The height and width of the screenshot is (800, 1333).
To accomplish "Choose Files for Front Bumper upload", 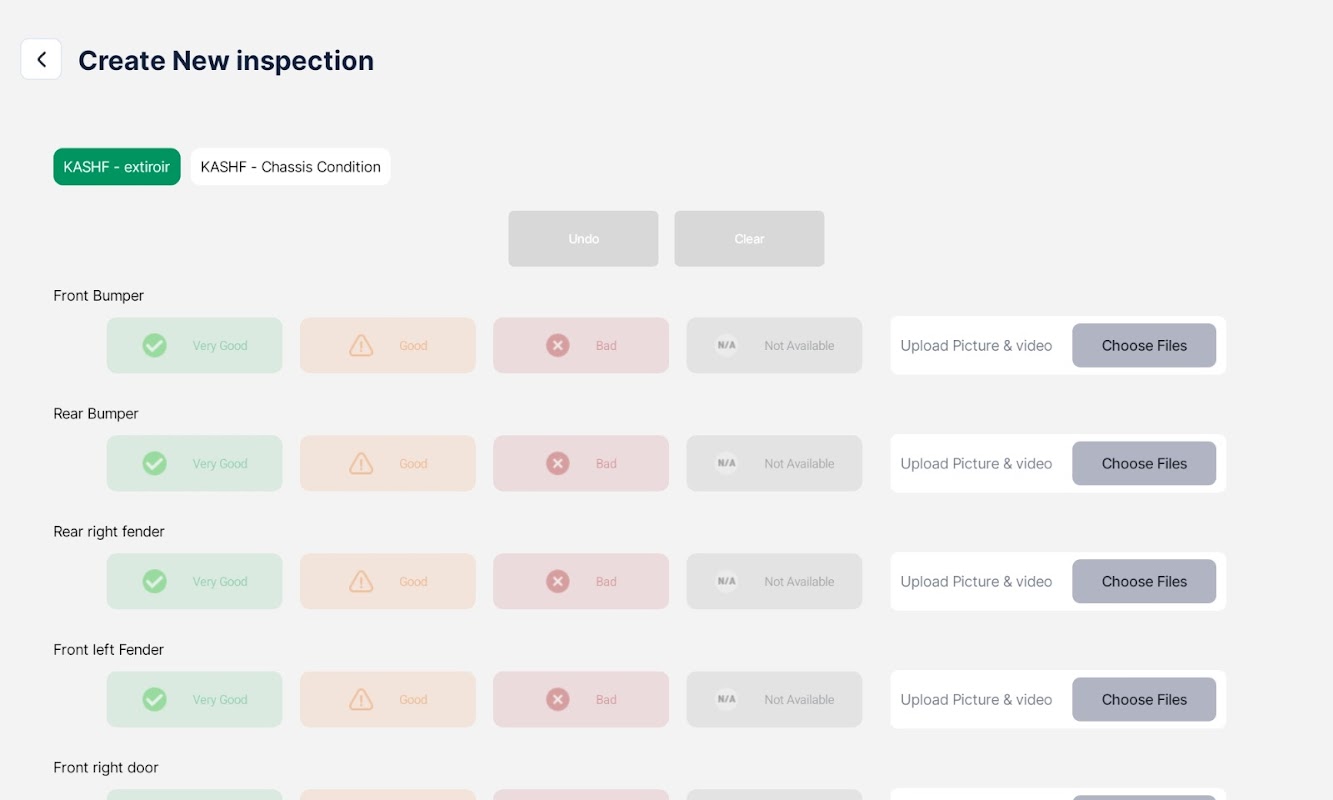I will [1144, 346].
